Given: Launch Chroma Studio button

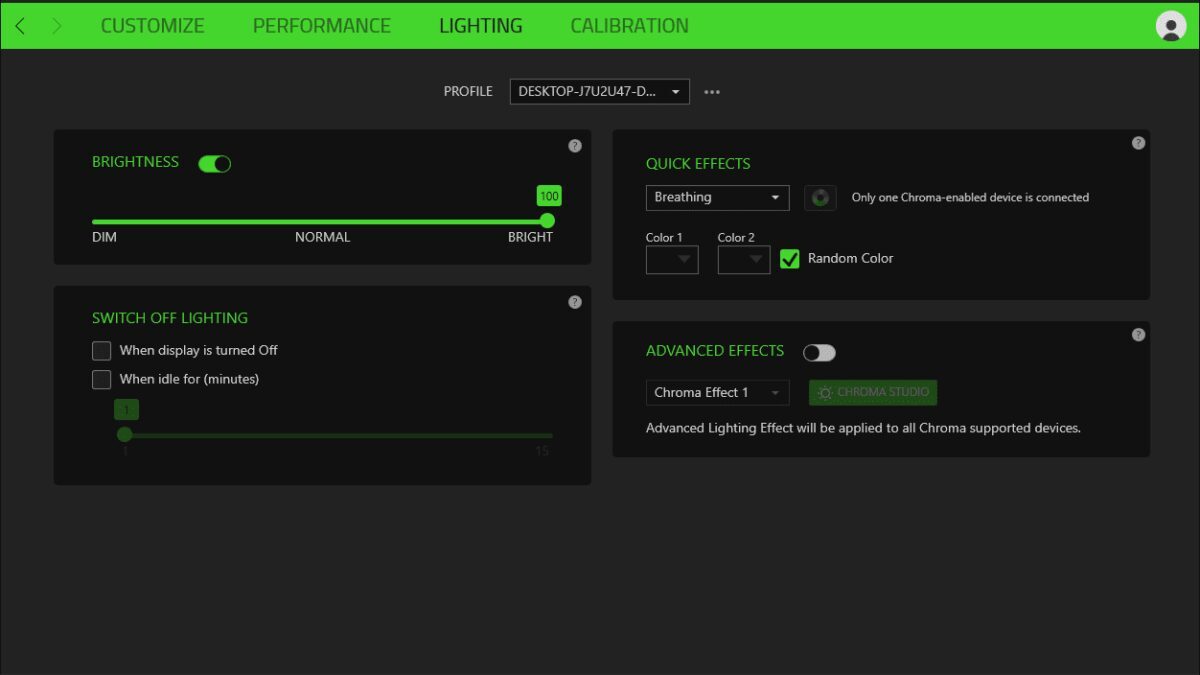Looking at the screenshot, I should tap(873, 392).
